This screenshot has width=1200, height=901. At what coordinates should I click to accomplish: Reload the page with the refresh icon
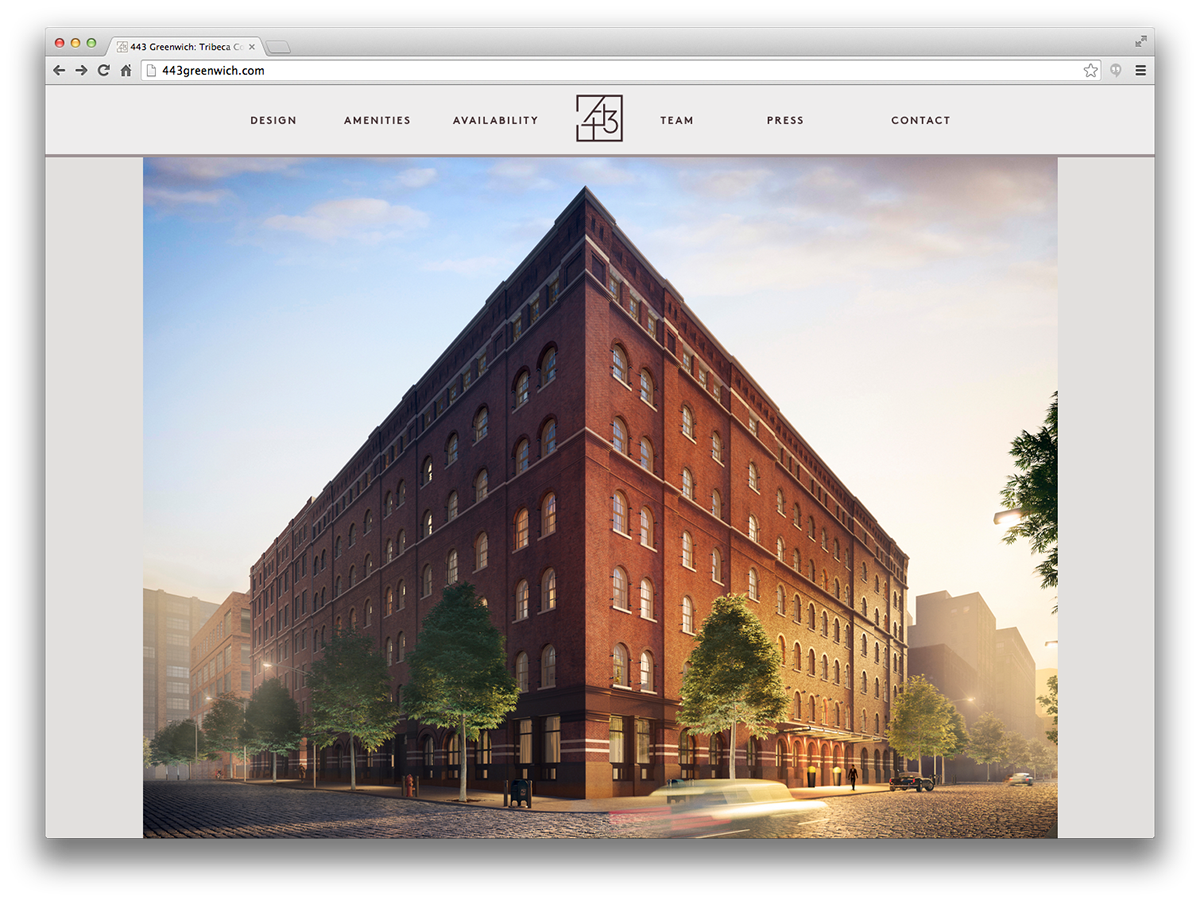[x=103, y=70]
